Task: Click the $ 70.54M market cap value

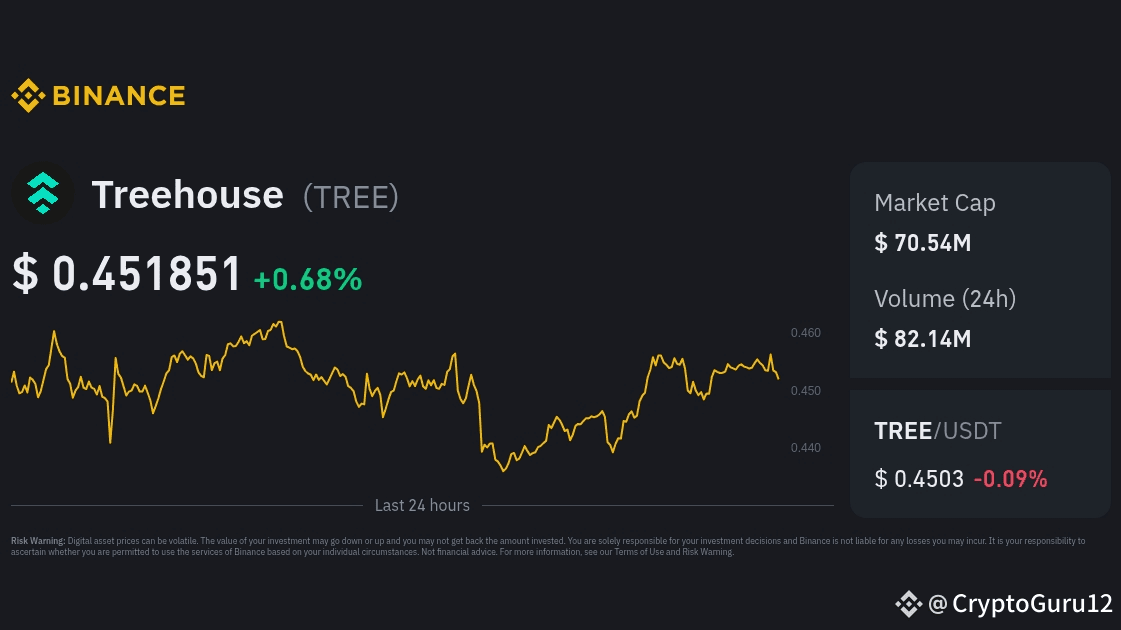Action: (922, 243)
